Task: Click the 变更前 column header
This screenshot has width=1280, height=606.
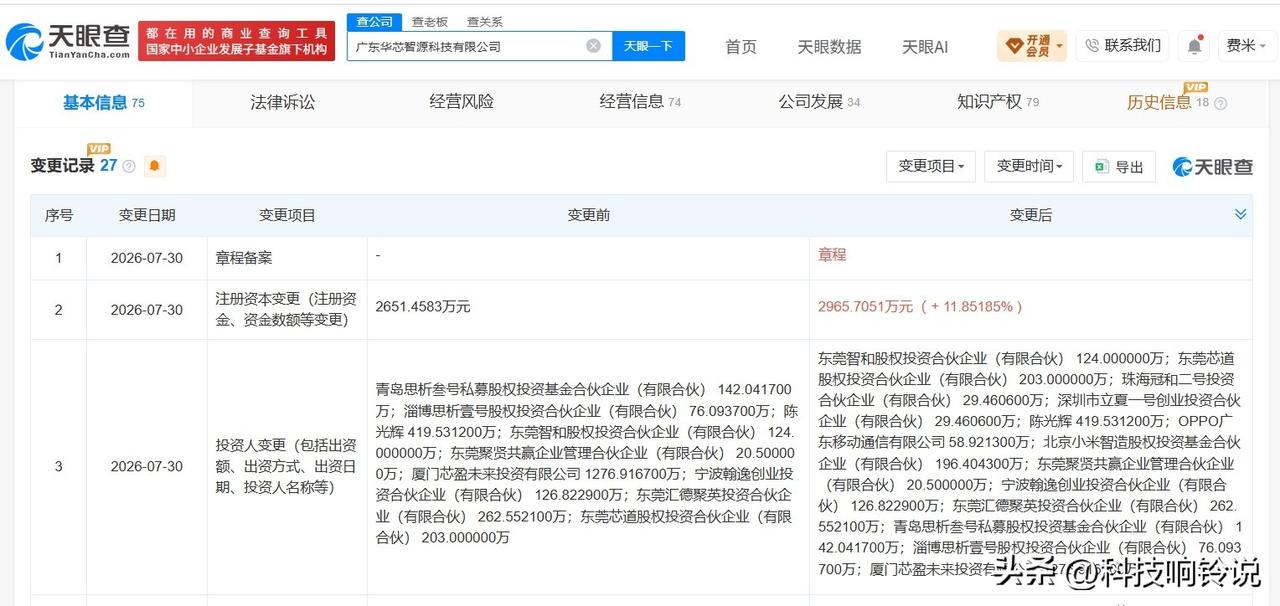Action: pos(588,215)
